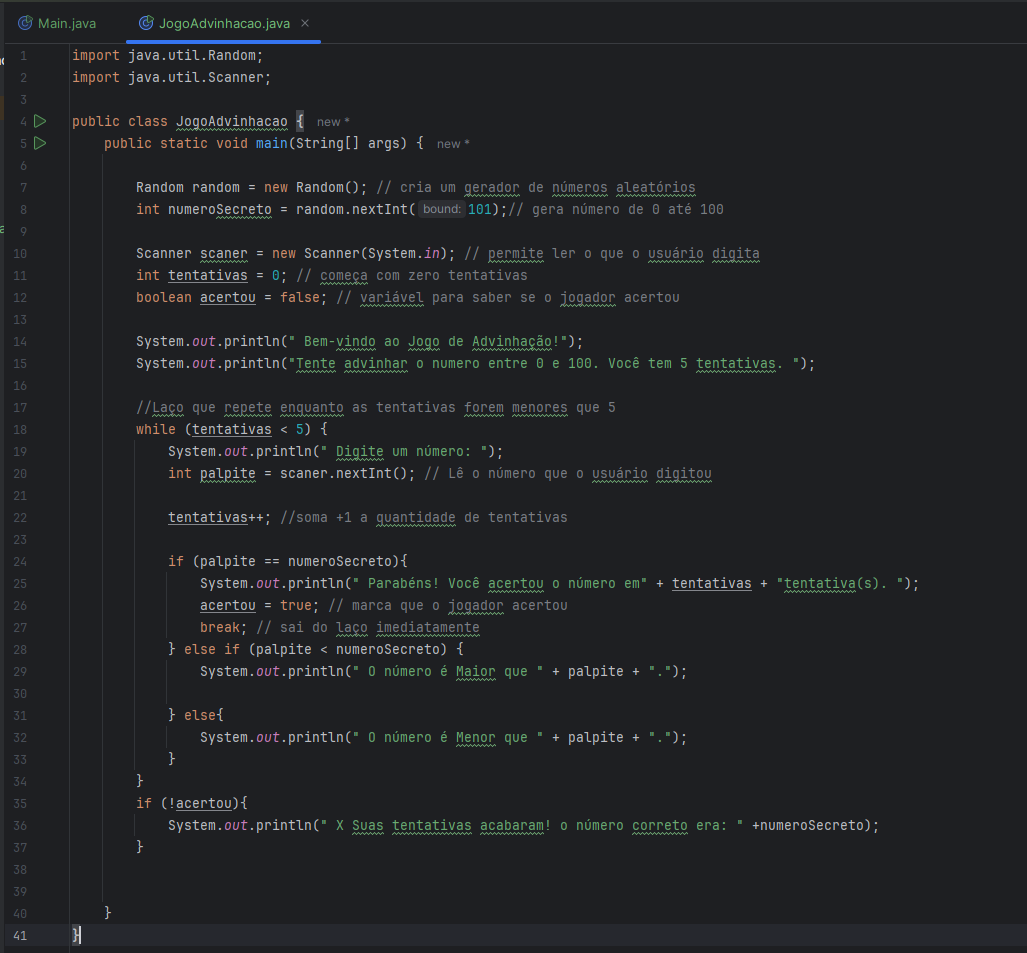Click the run icon beside the main method
The height and width of the screenshot is (953, 1027).
(40, 143)
